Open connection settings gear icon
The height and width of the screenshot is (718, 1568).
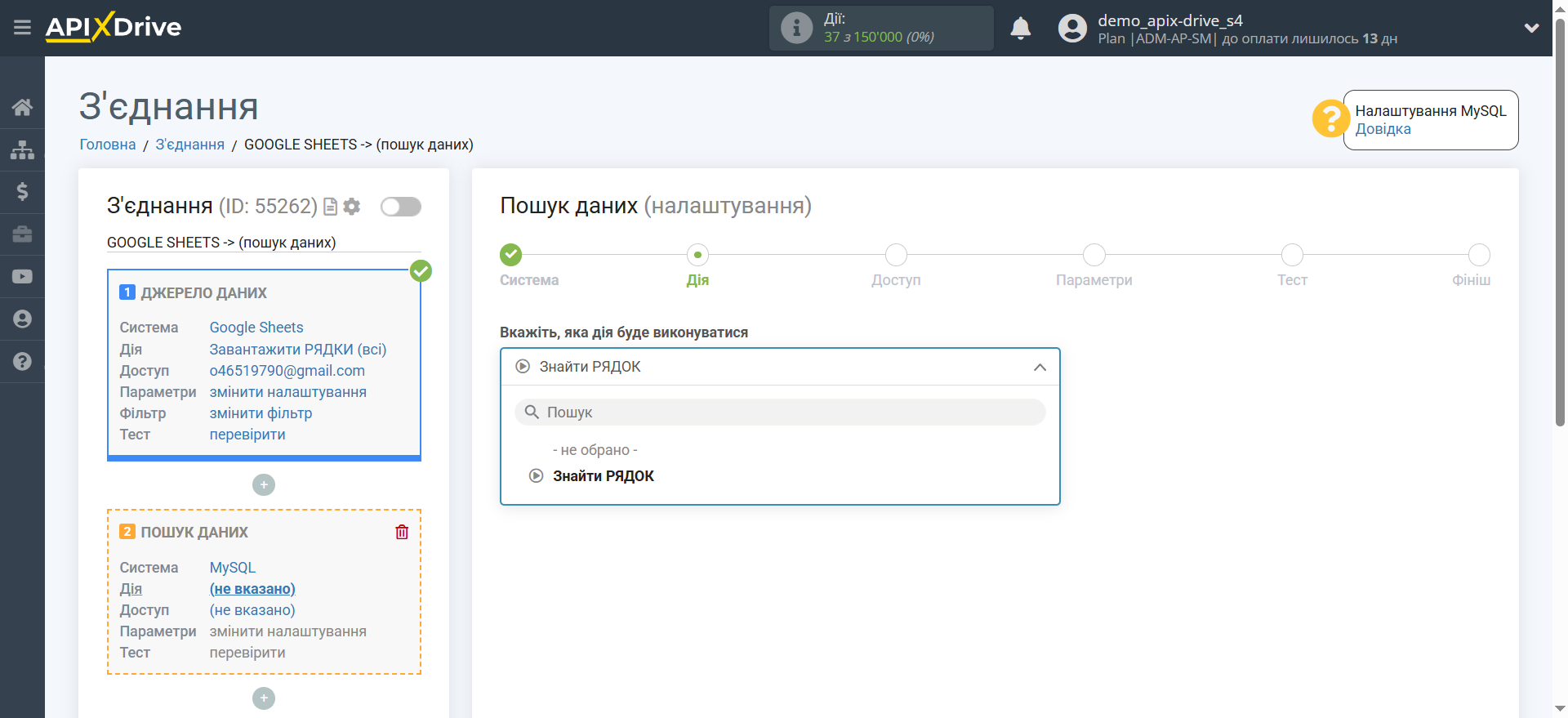[352, 207]
